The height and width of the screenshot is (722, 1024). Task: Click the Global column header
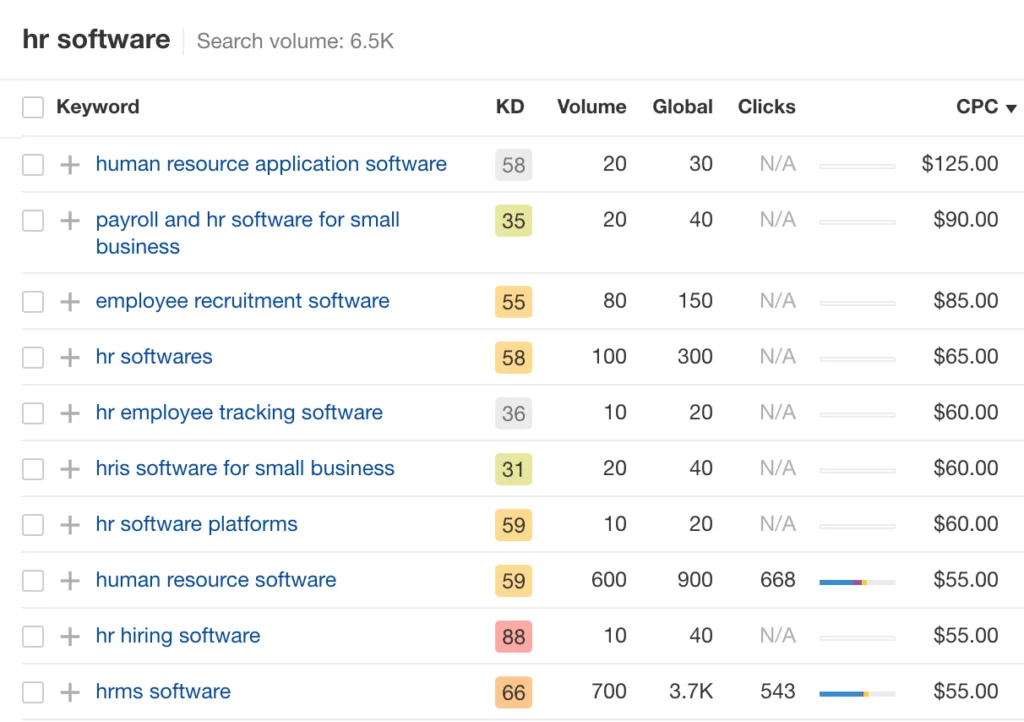point(682,107)
